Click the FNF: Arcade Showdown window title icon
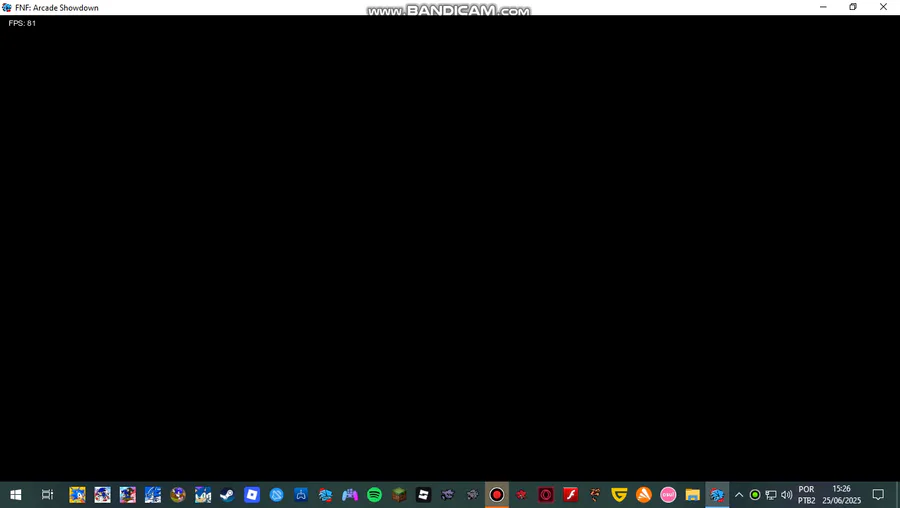This screenshot has height=508, width=900. 7,7
